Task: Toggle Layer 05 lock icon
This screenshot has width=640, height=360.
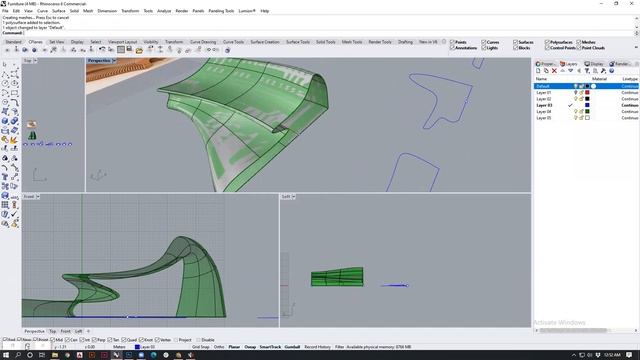Action: (x=581, y=118)
